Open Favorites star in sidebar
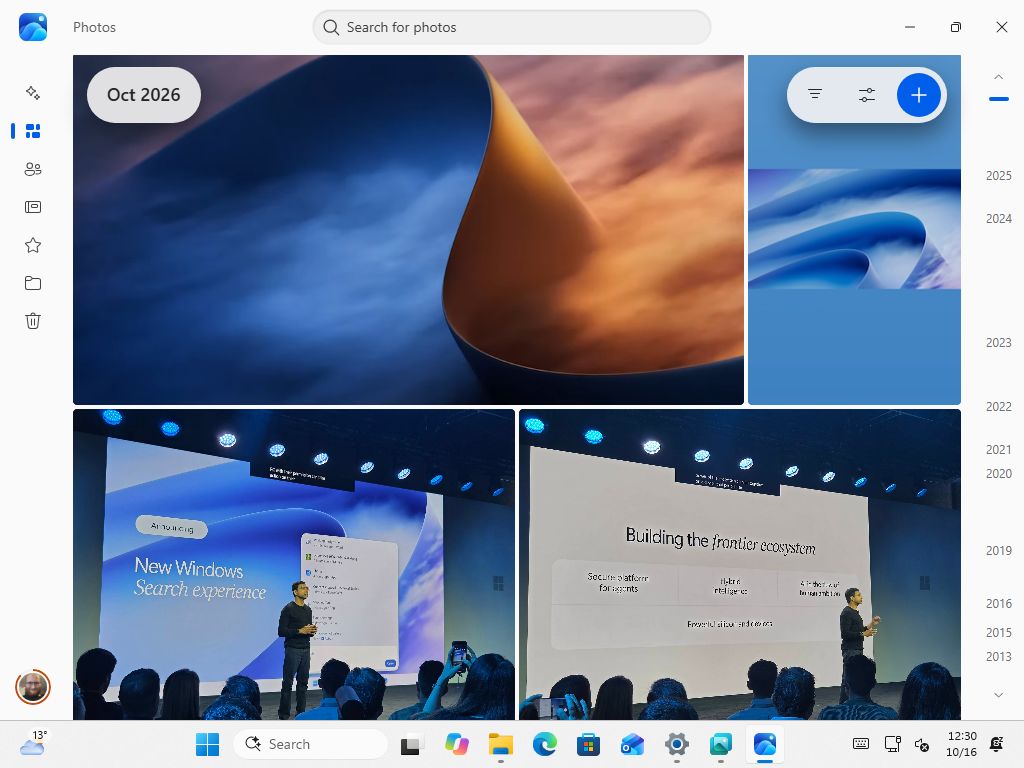Image resolution: width=1024 pixels, height=768 pixels. click(x=33, y=246)
